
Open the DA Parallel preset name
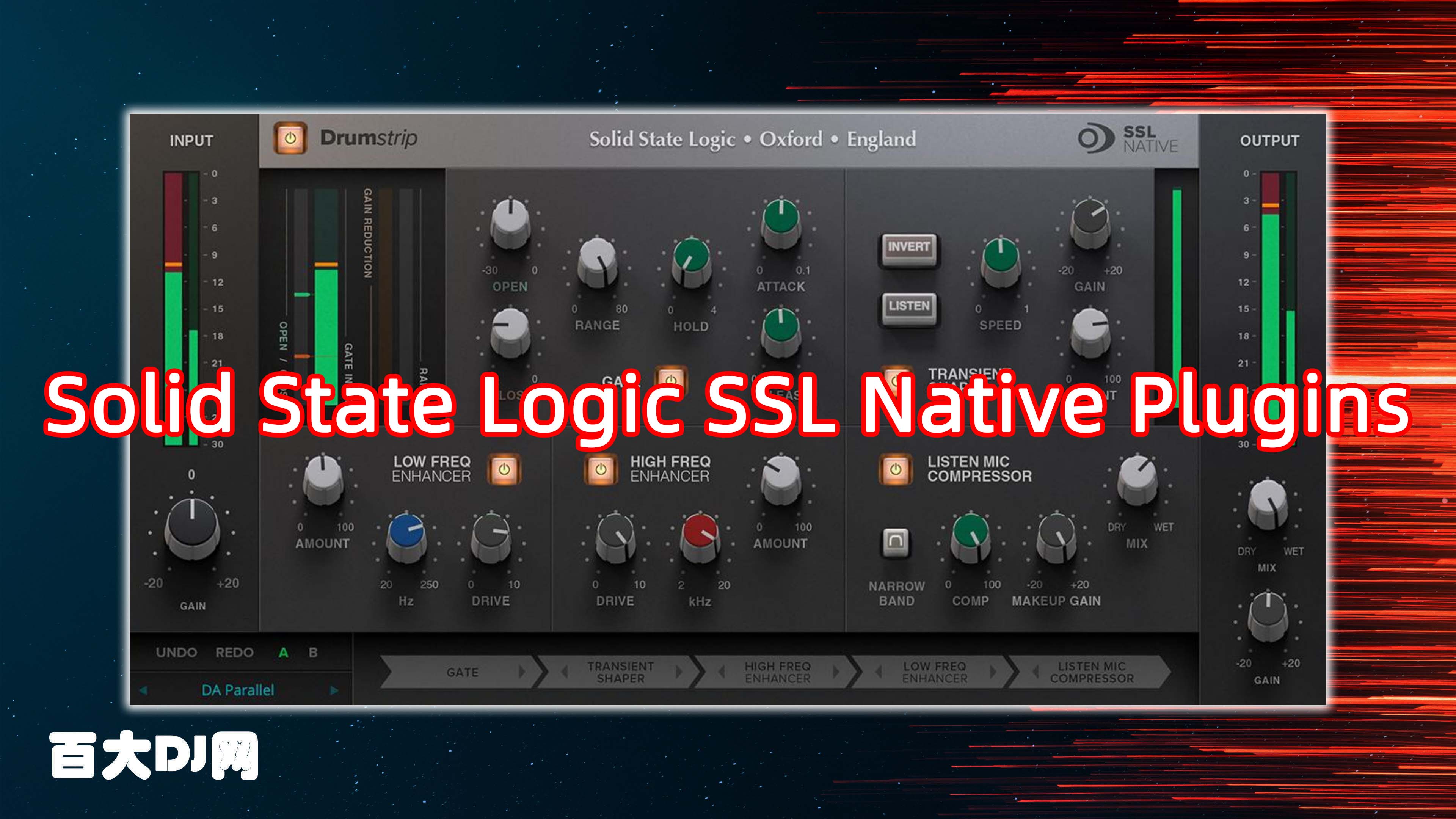[238, 690]
